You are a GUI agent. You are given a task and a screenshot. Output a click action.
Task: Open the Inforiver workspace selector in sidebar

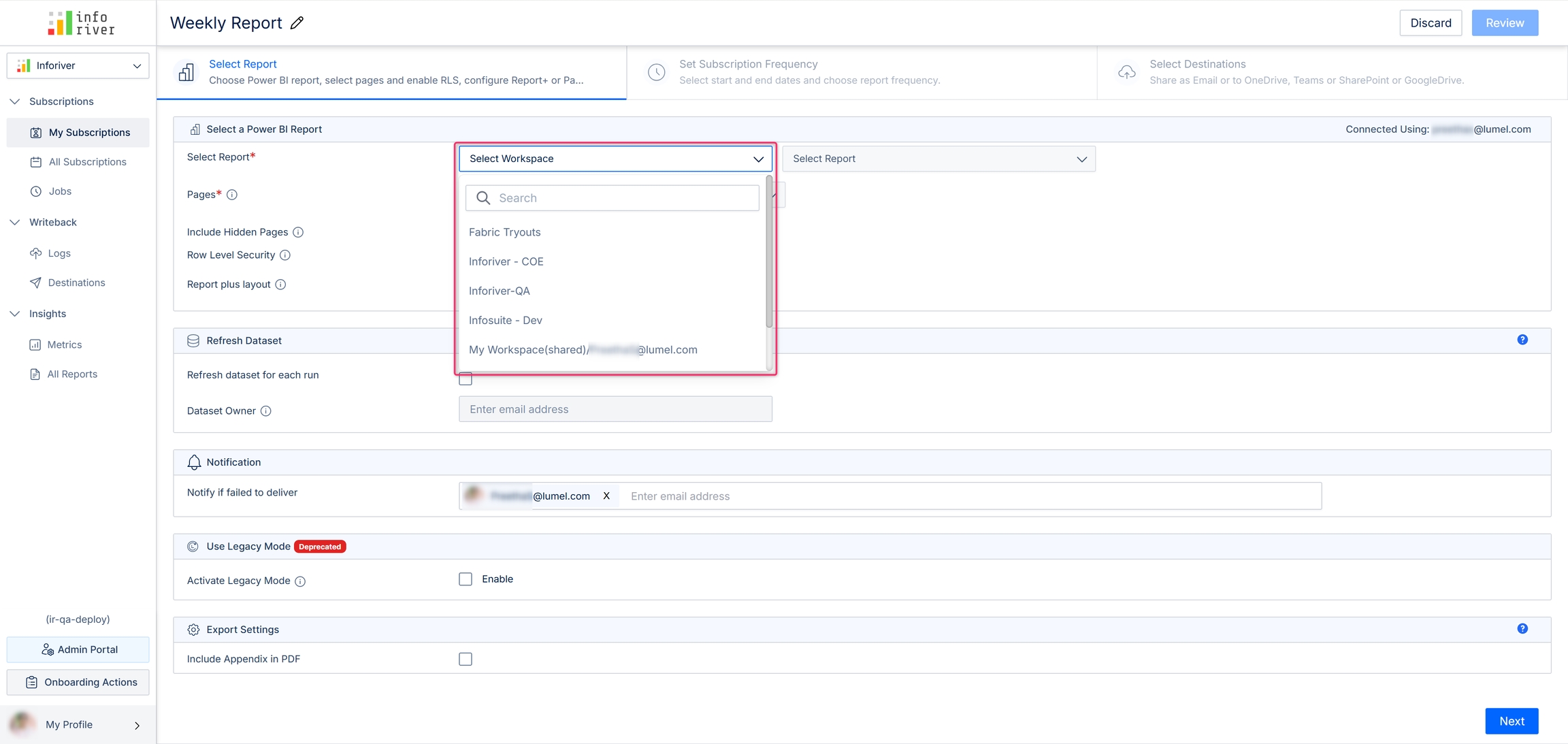[x=78, y=65]
